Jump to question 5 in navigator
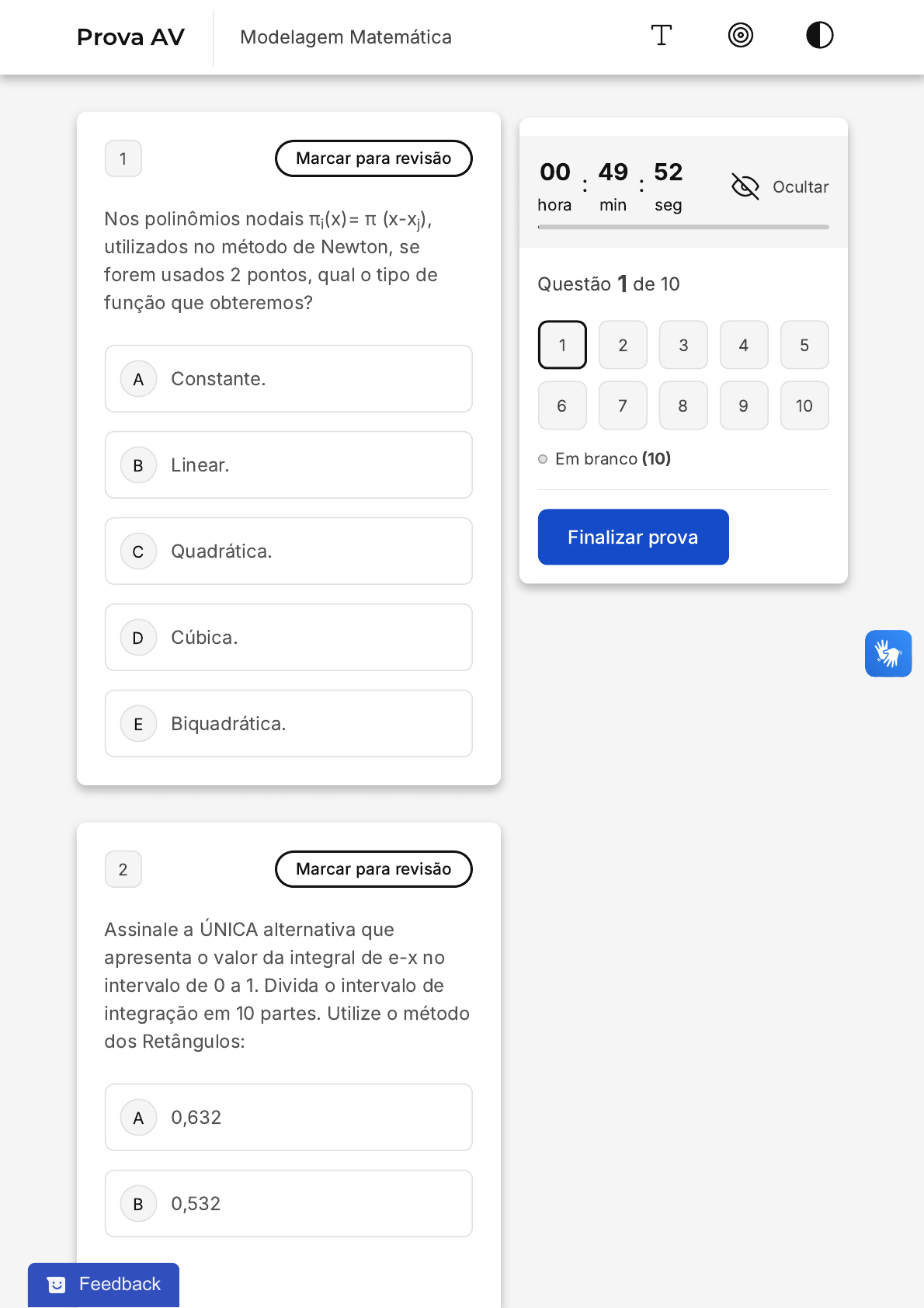The image size is (924, 1308). (804, 345)
